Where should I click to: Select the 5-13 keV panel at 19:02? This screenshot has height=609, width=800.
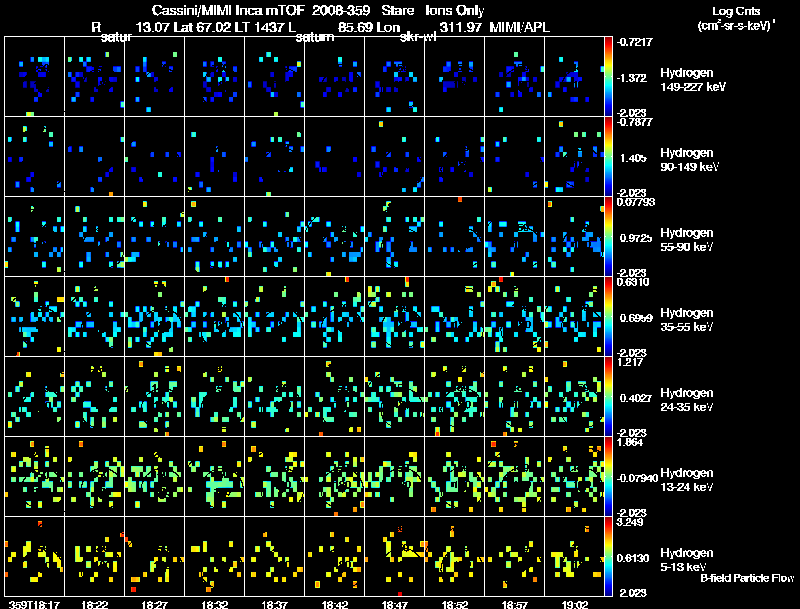[x=574, y=556]
